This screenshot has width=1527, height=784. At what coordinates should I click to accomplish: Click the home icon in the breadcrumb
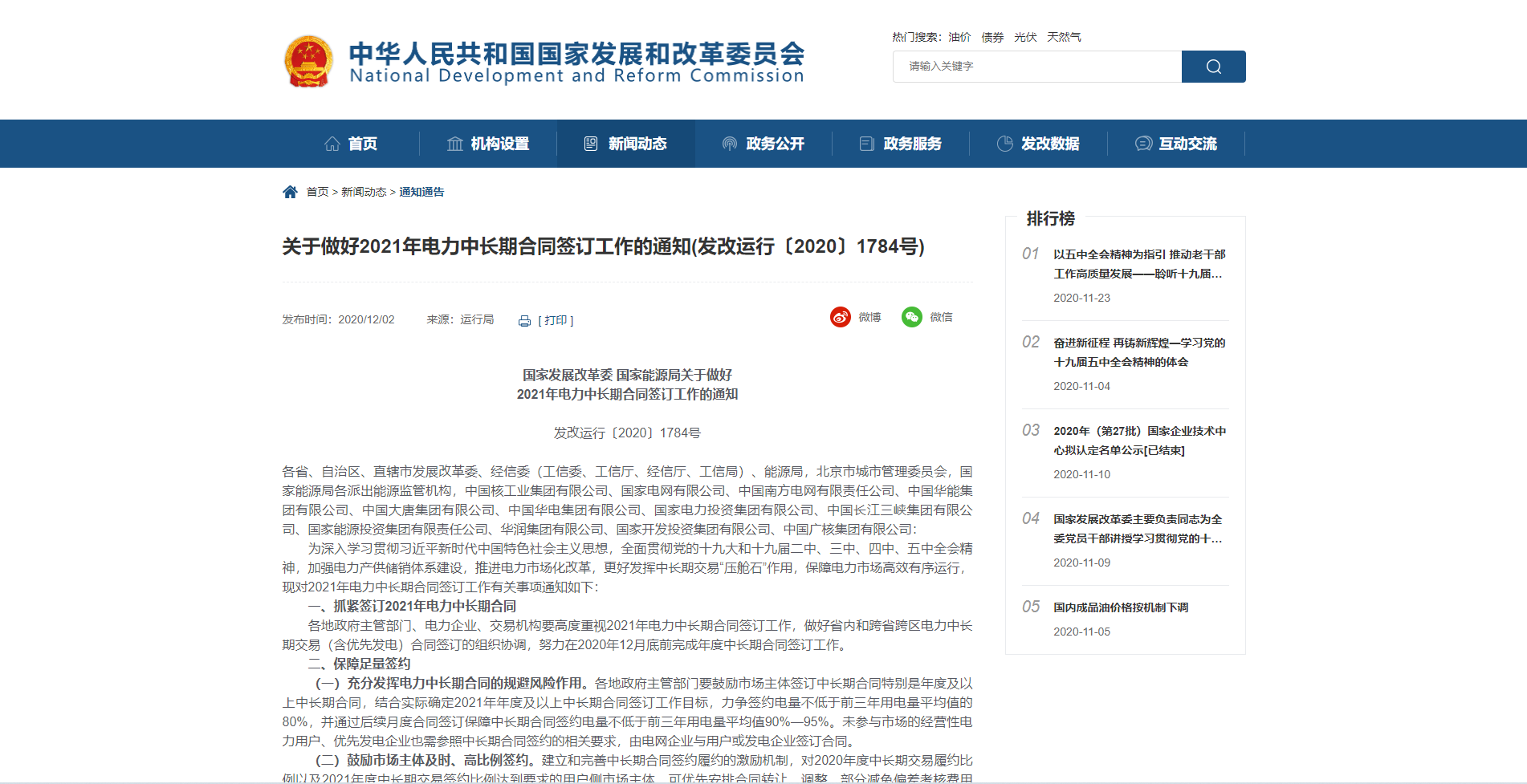click(290, 191)
